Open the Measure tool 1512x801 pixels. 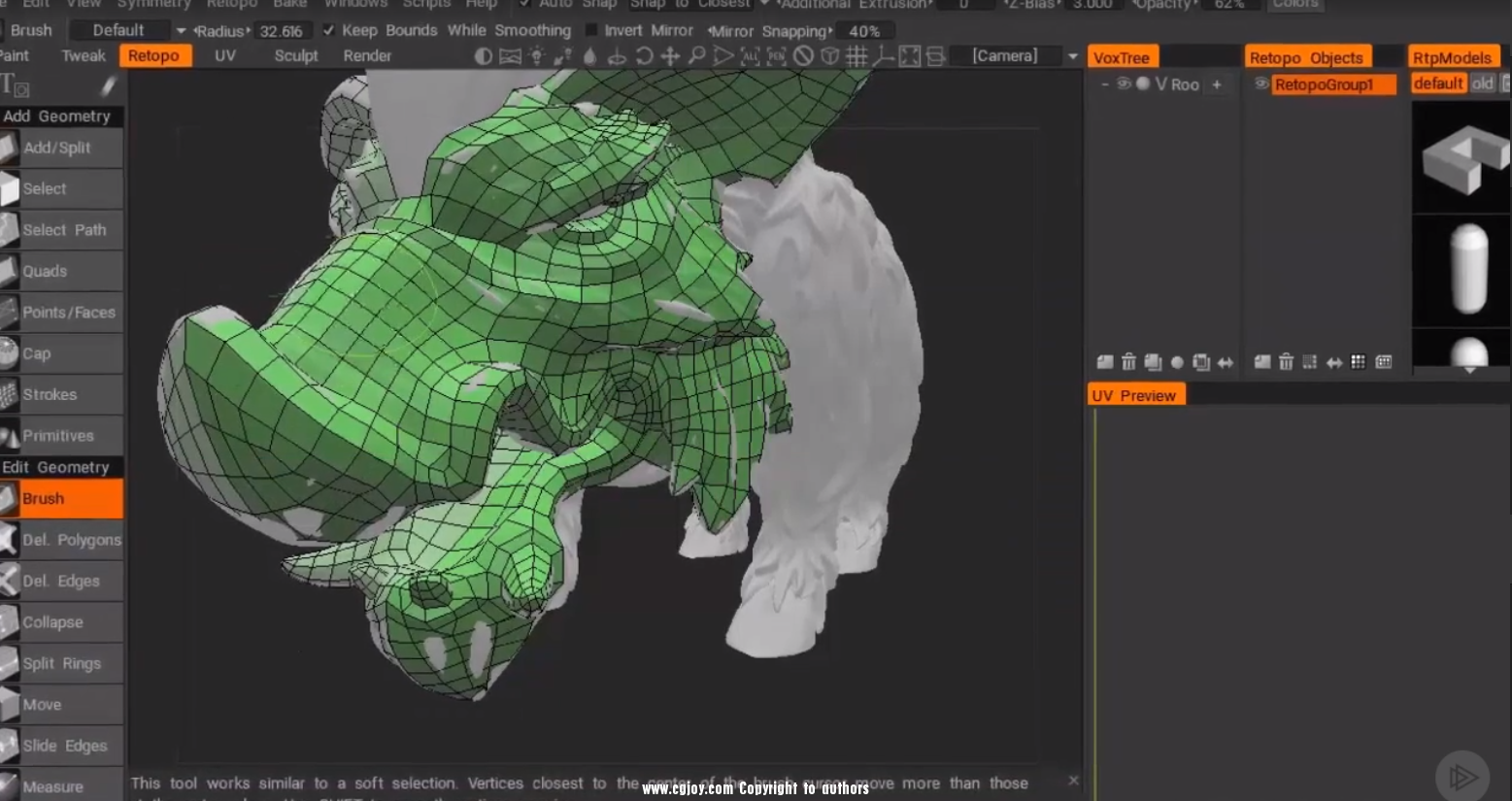61,786
